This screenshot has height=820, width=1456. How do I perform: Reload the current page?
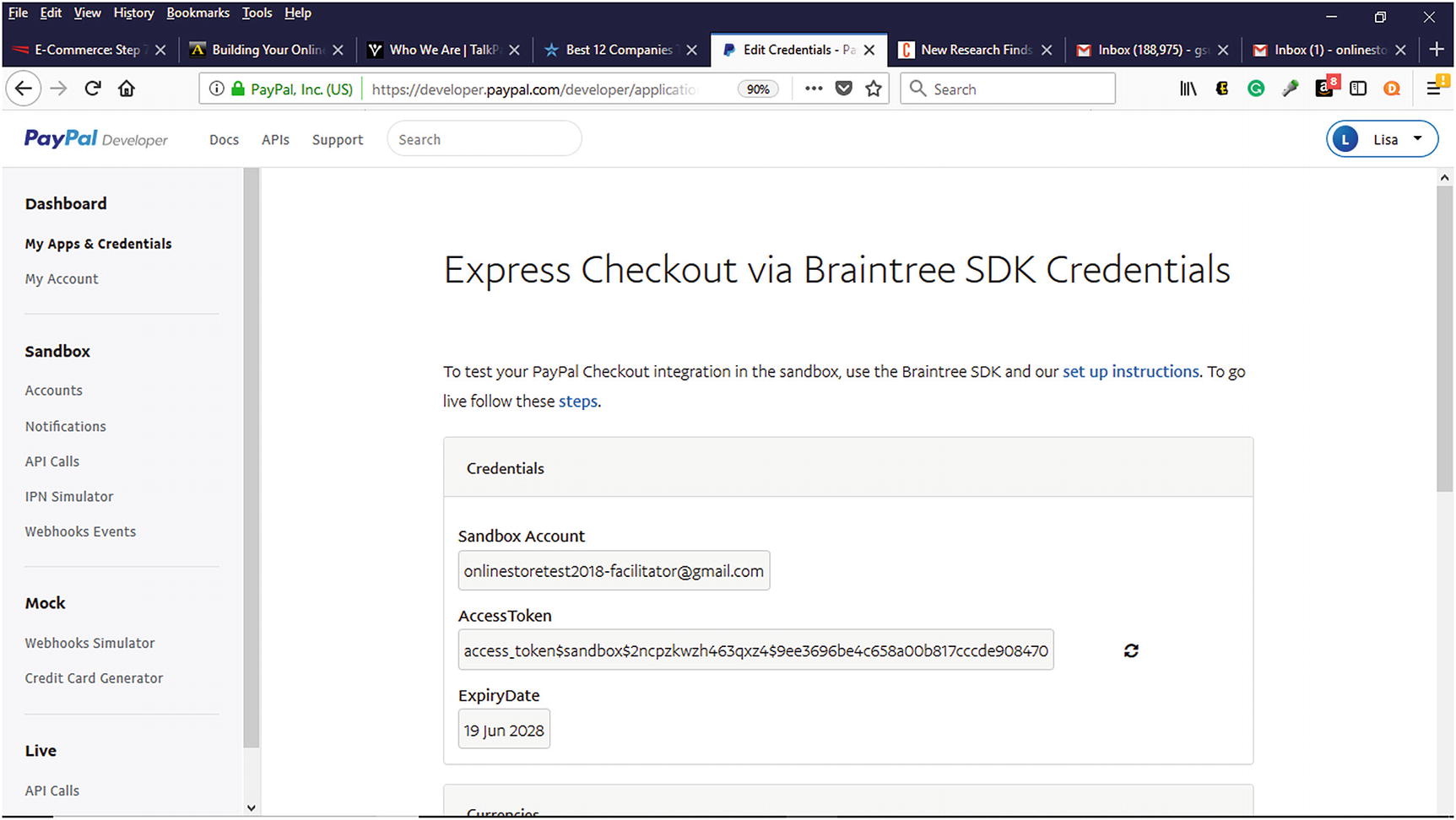click(x=93, y=89)
